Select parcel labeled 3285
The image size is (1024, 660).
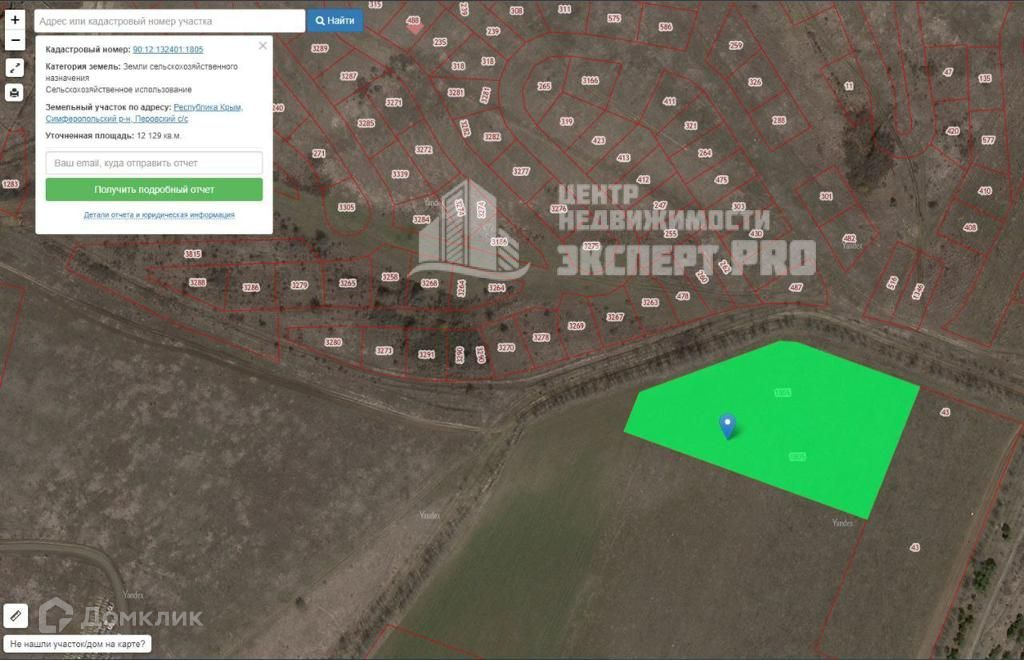pos(366,123)
